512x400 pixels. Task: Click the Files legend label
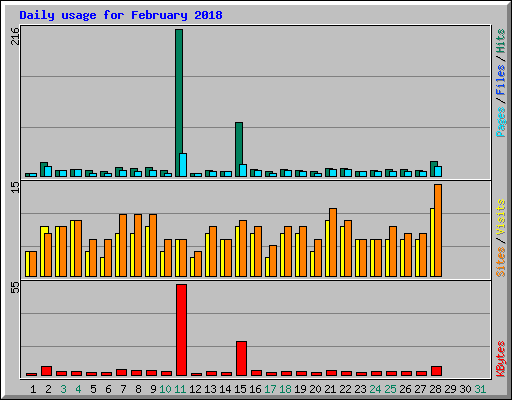501,79
